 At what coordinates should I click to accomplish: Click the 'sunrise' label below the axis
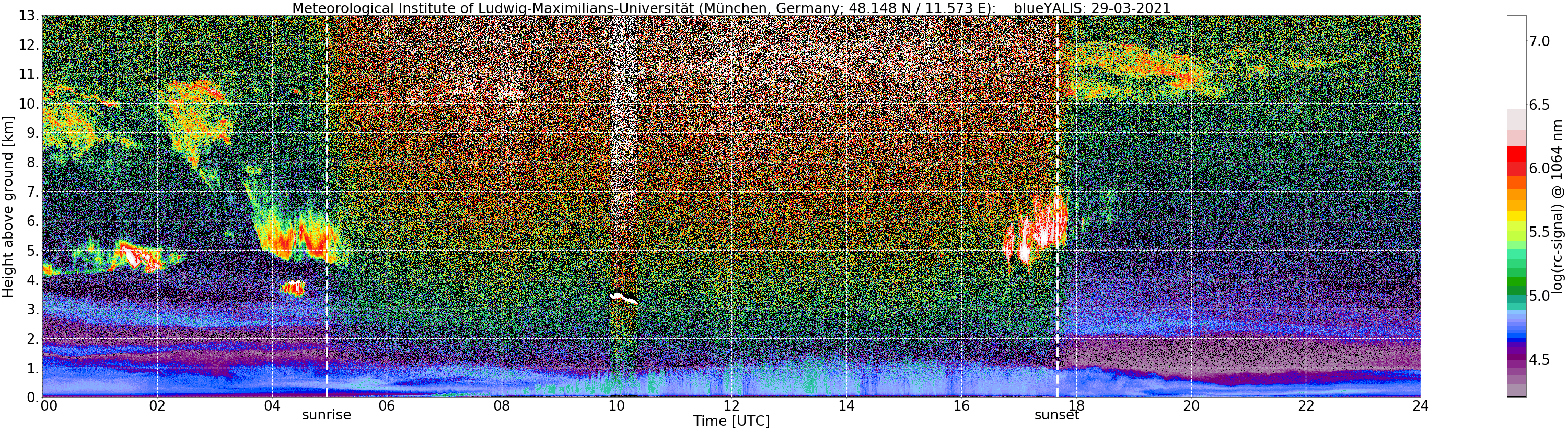click(327, 415)
